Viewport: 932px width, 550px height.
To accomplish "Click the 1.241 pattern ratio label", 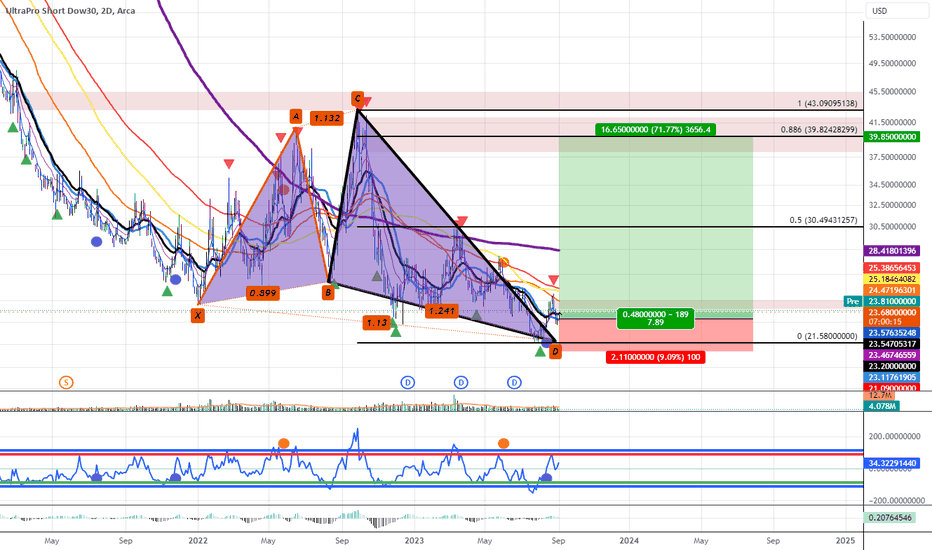I will [442, 310].
